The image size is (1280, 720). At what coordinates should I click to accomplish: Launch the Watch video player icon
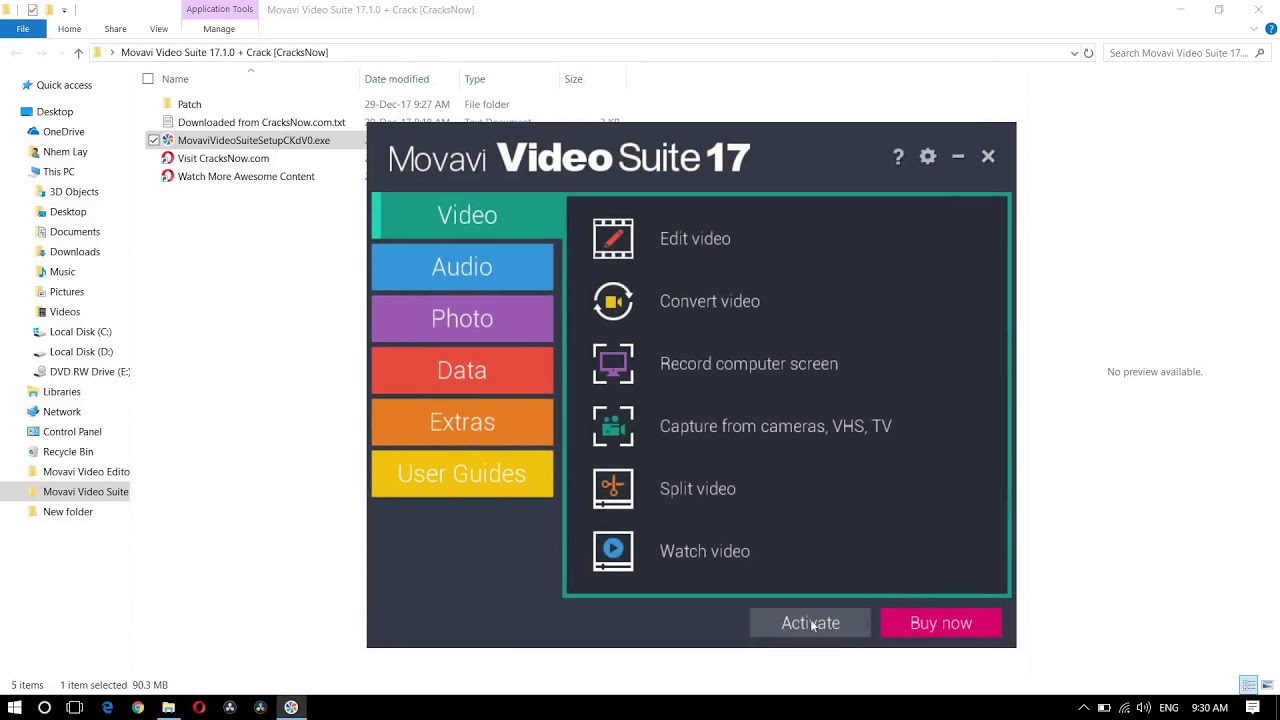tap(613, 551)
